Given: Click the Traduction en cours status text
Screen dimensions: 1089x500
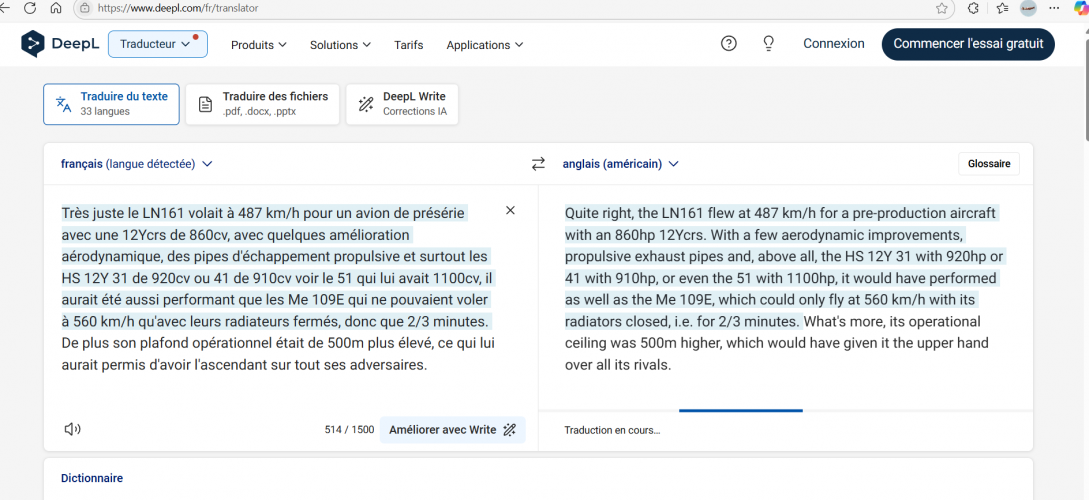Looking at the screenshot, I should pyautogui.click(x=612, y=431).
